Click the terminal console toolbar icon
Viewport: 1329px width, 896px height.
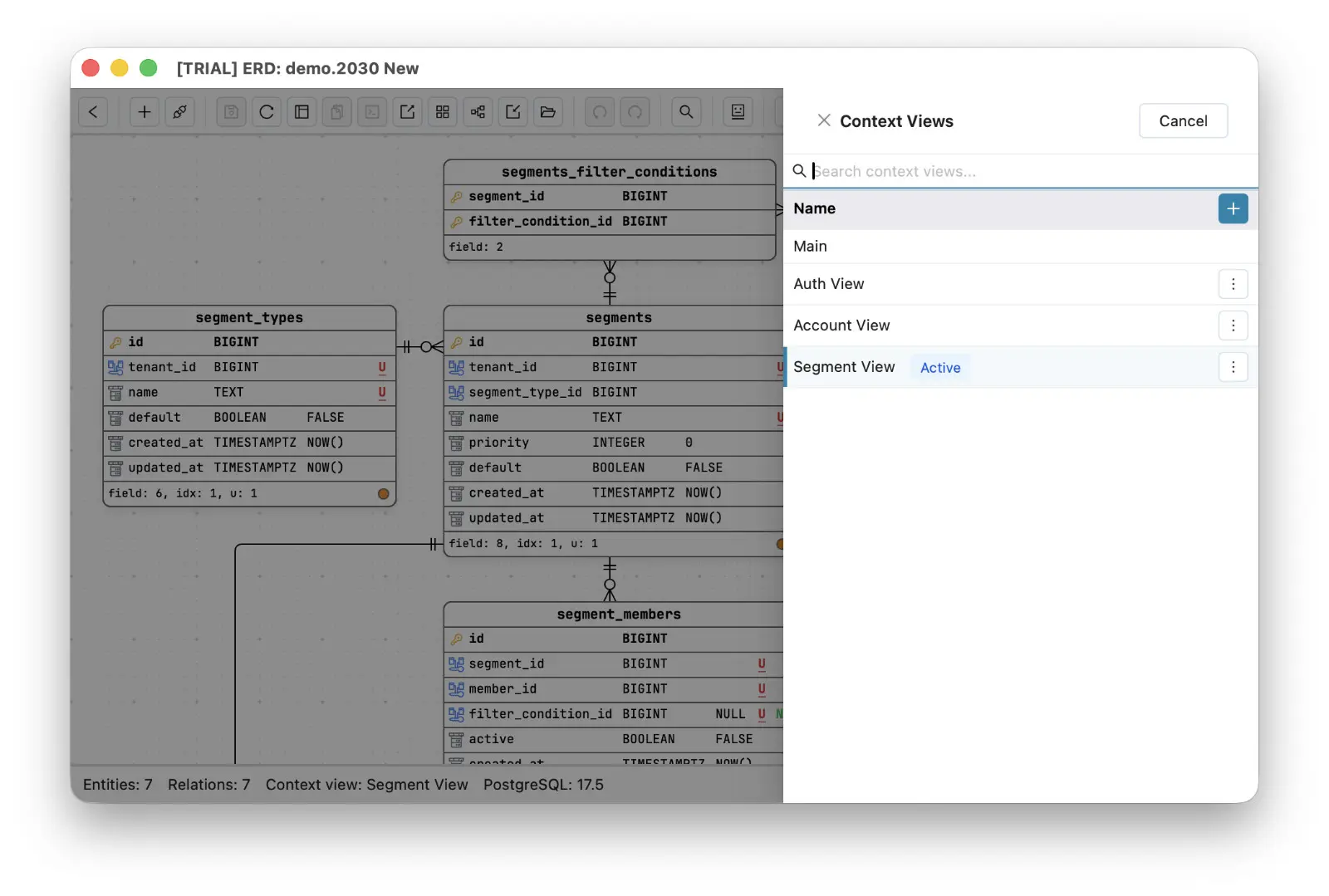(x=372, y=112)
